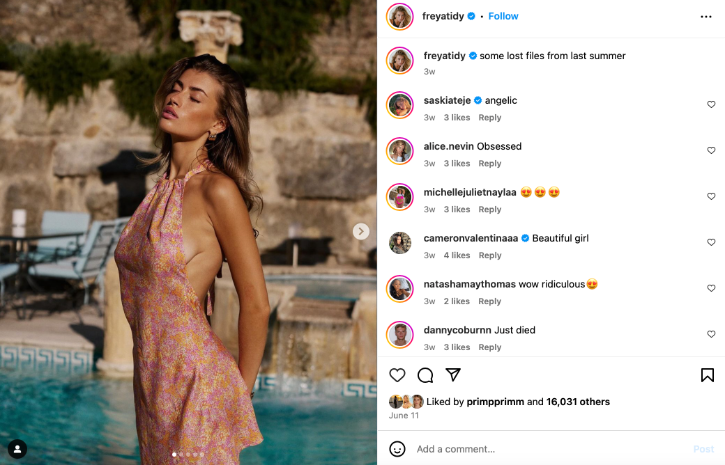The height and width of the screenshot is (465, 725).
Task: Open emoji picker in comment box
Action: [x=397, y=449]
